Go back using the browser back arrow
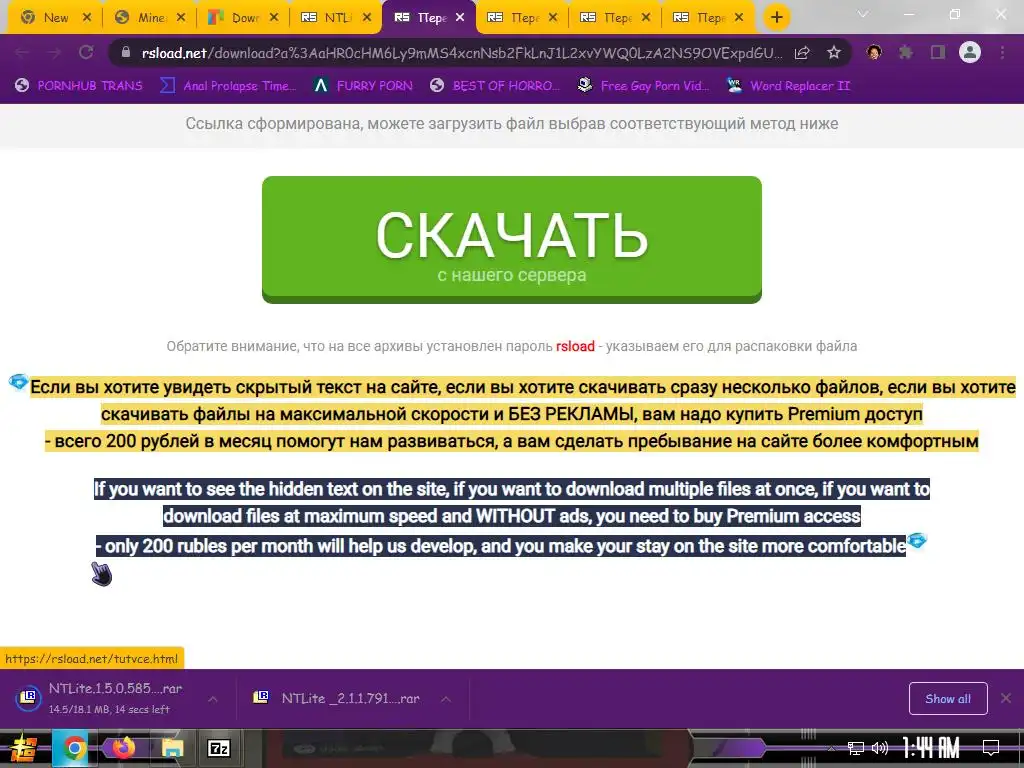This screenshot has height=768, width=1024. [22, 53]
